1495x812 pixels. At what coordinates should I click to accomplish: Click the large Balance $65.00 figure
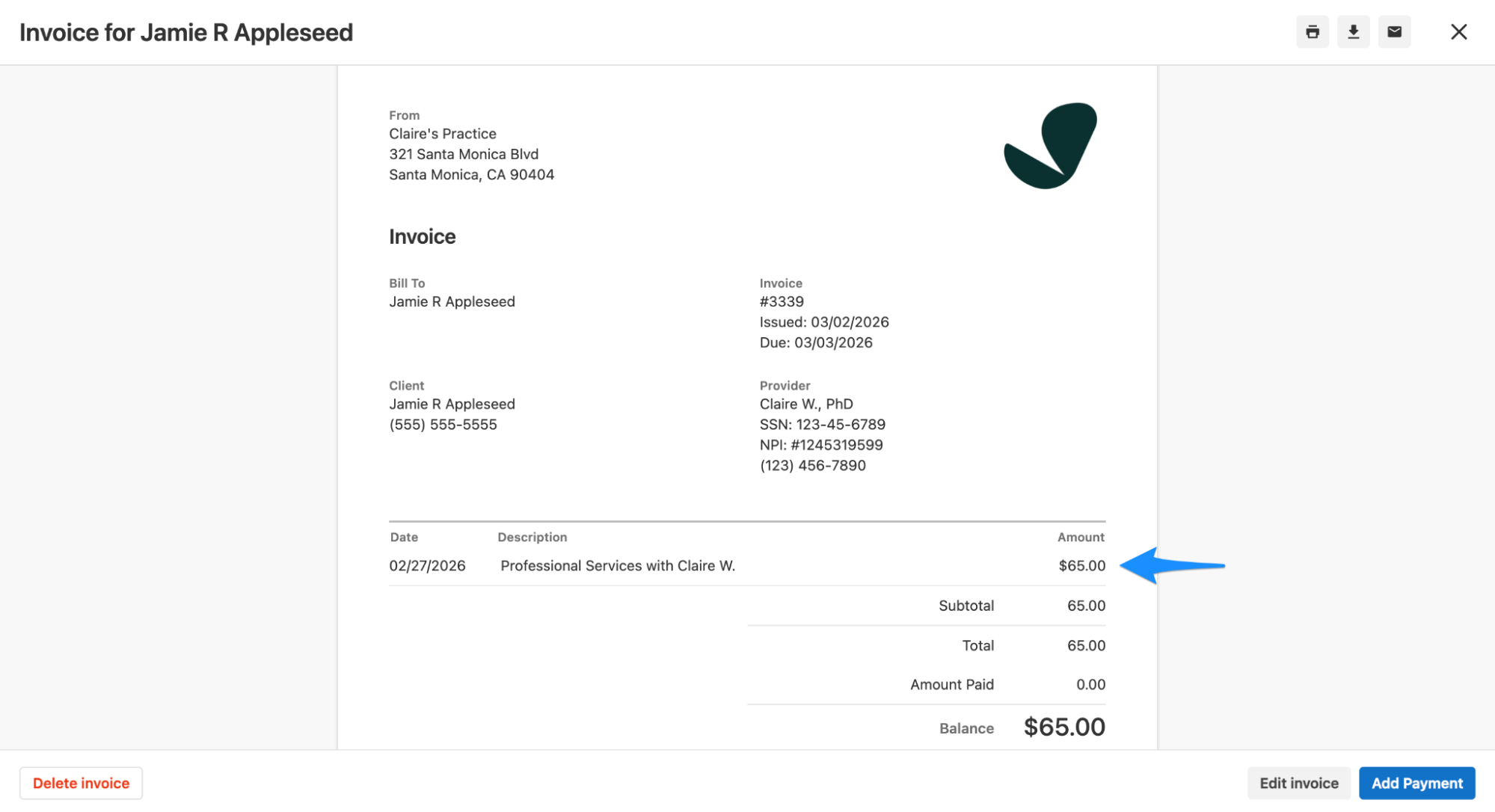click(x=1064, y=727)
